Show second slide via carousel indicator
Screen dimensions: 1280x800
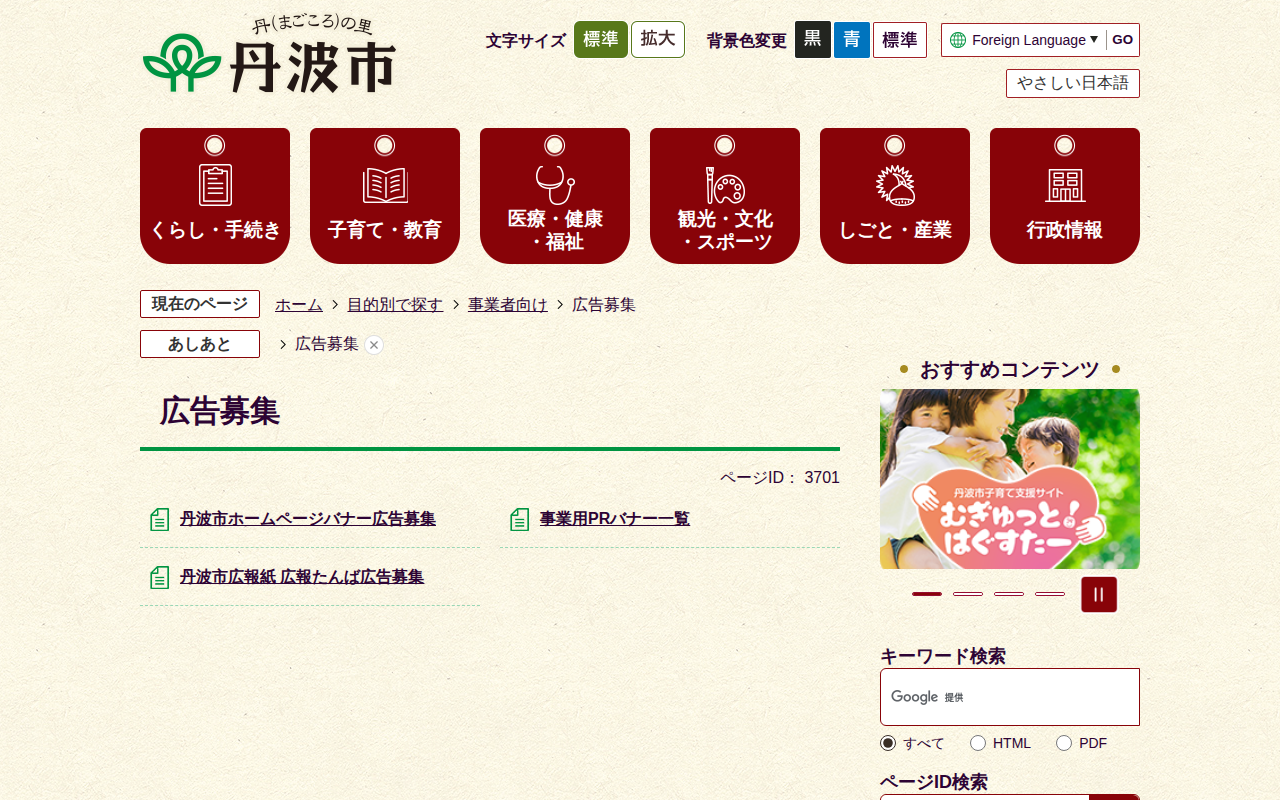[x=968, y=594]
